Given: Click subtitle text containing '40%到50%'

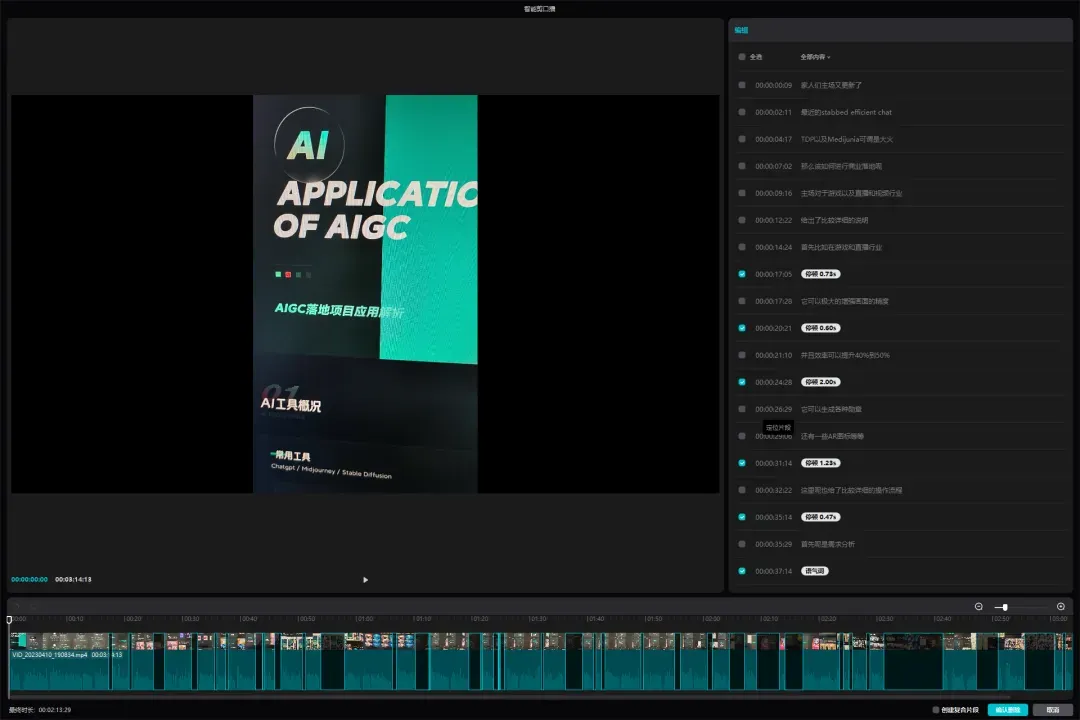Looking at the screenshot, I should tap(844, 355).
